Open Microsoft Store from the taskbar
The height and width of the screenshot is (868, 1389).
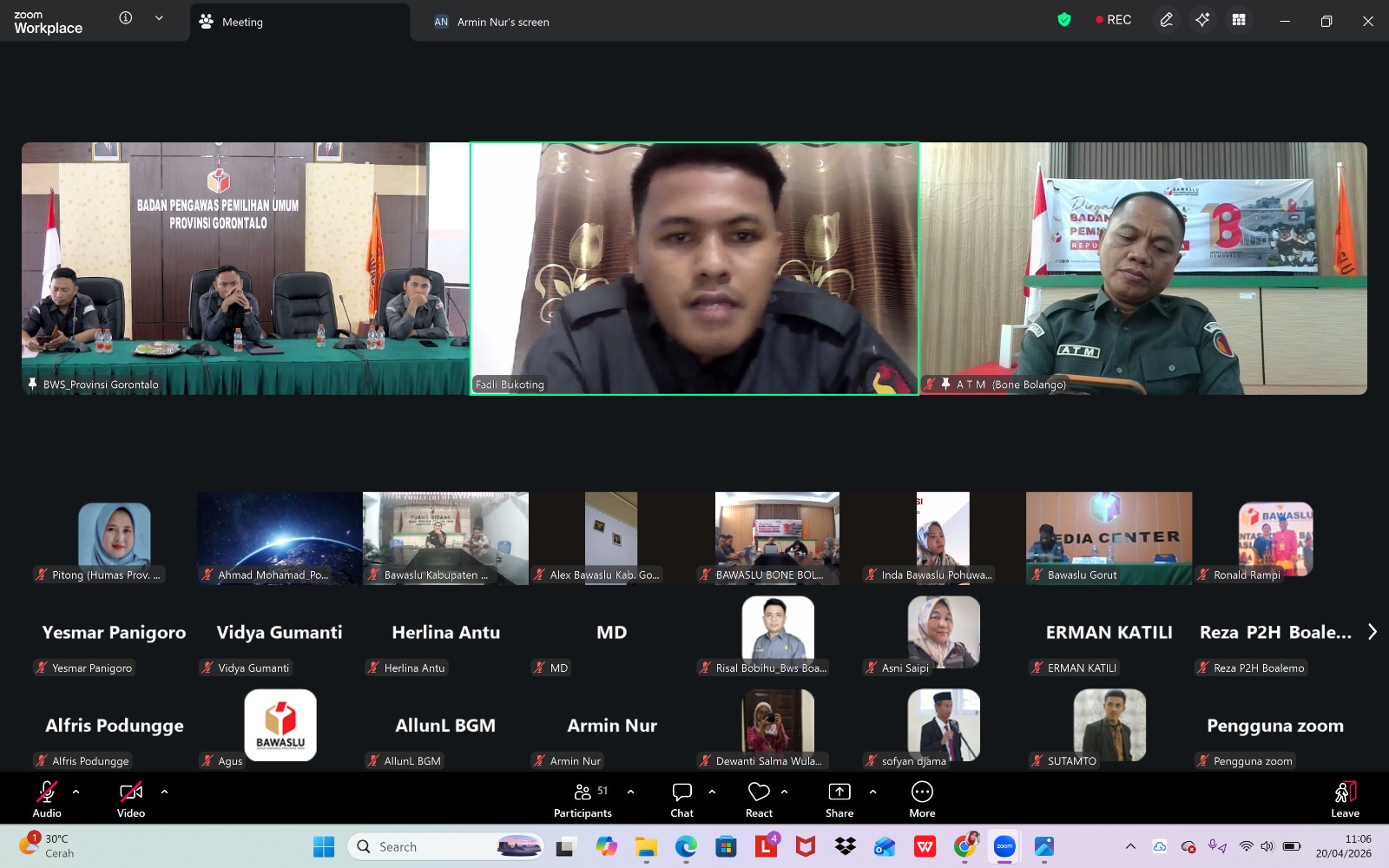(x=726, y=846)
